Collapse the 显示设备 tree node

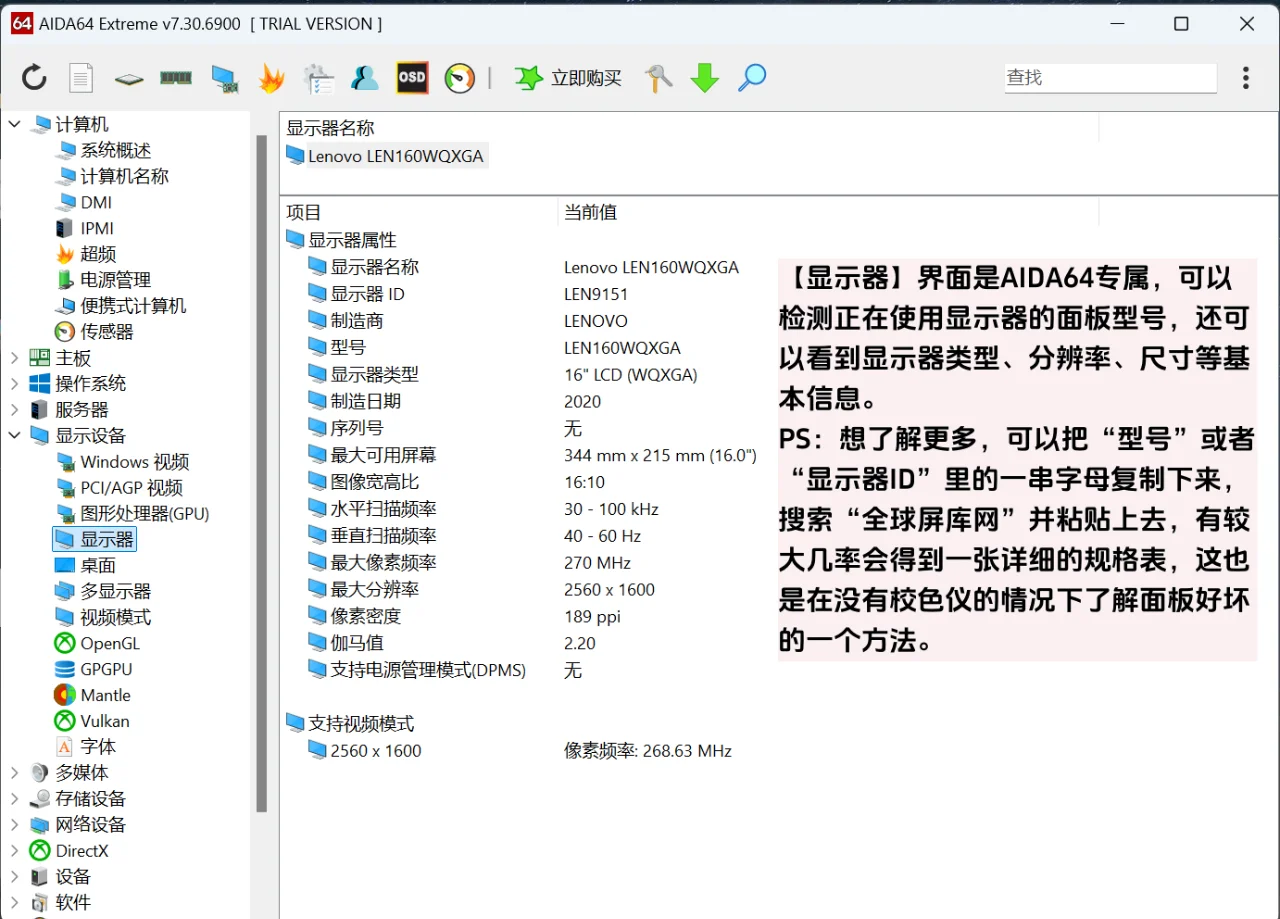[15, 436]
